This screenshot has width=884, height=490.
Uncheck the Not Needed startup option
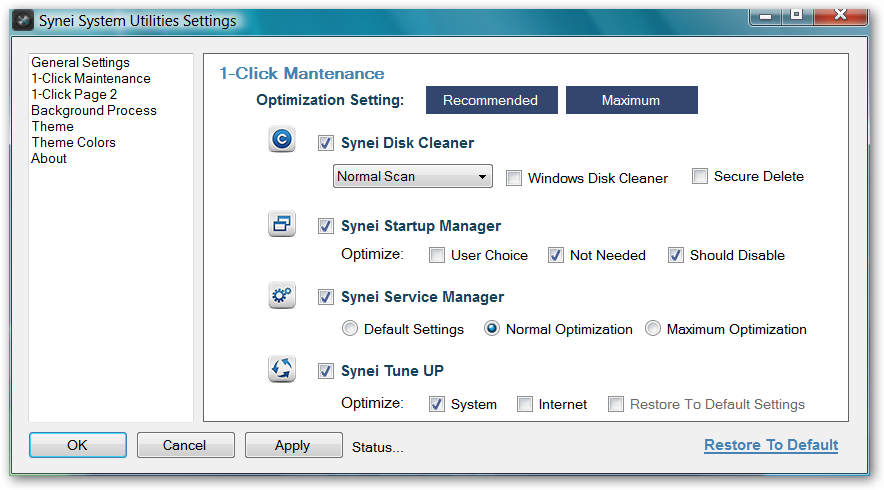(x=555, y=255)
